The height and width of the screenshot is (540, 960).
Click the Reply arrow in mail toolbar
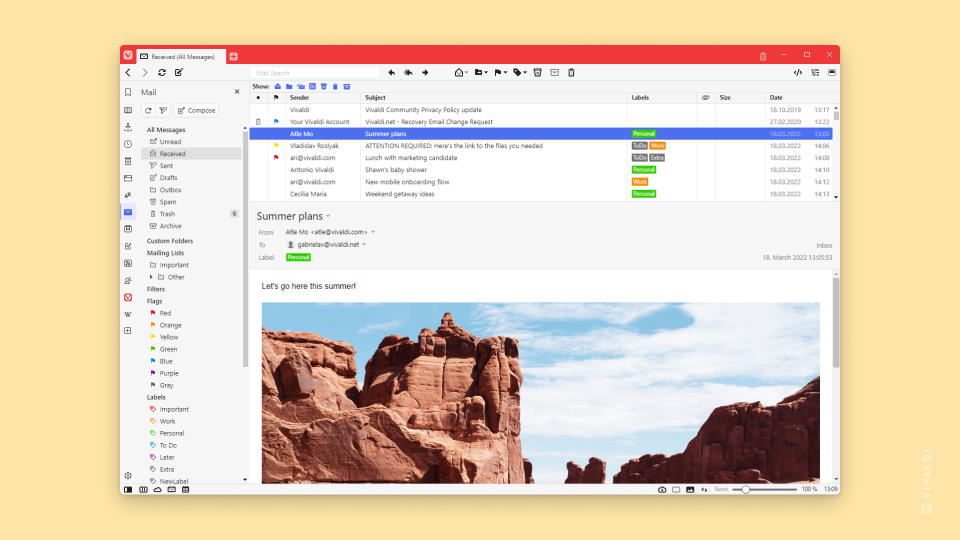click(x=392, y=73)
